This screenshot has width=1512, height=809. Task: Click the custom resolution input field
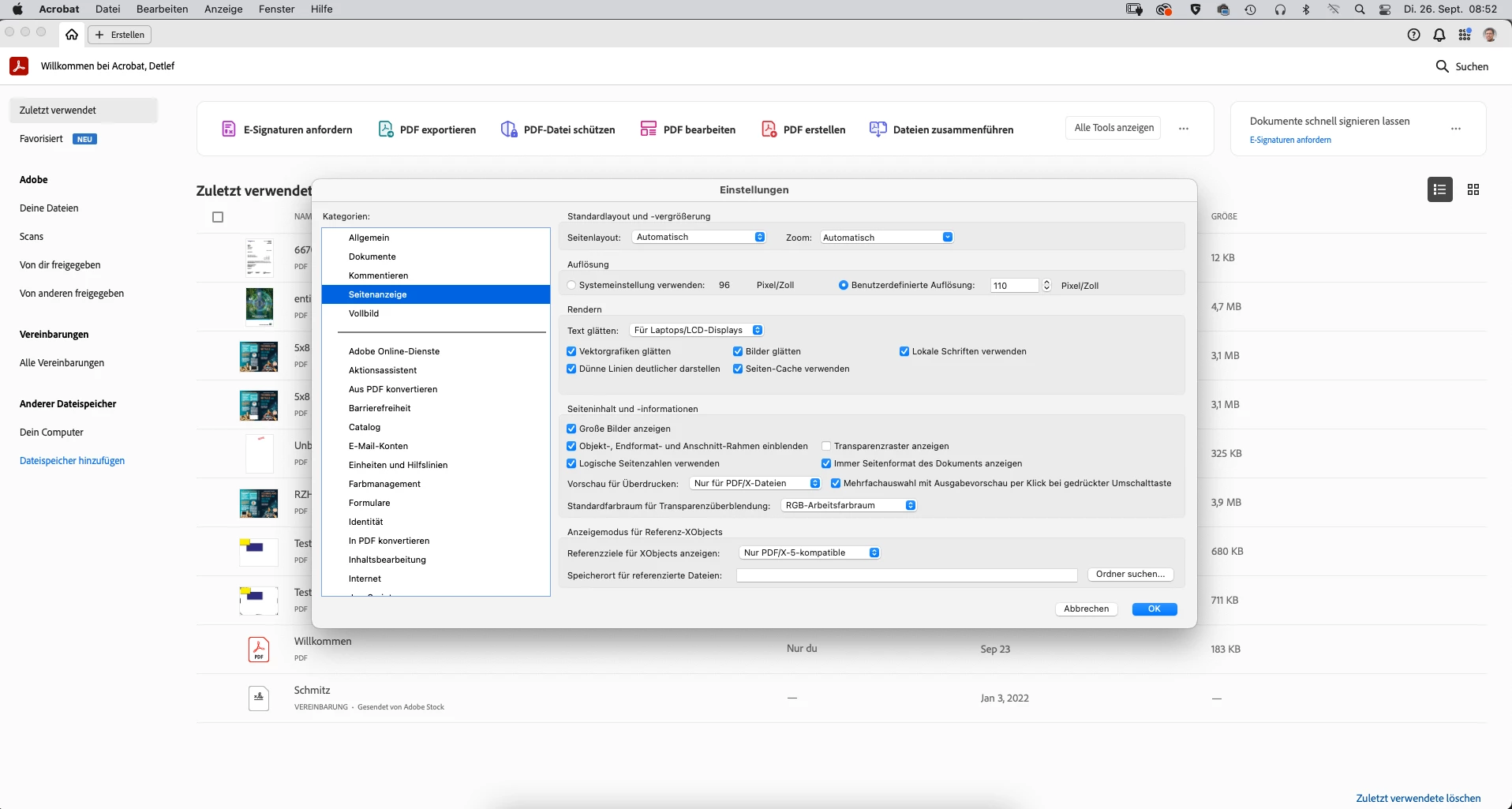[1015, 286]
